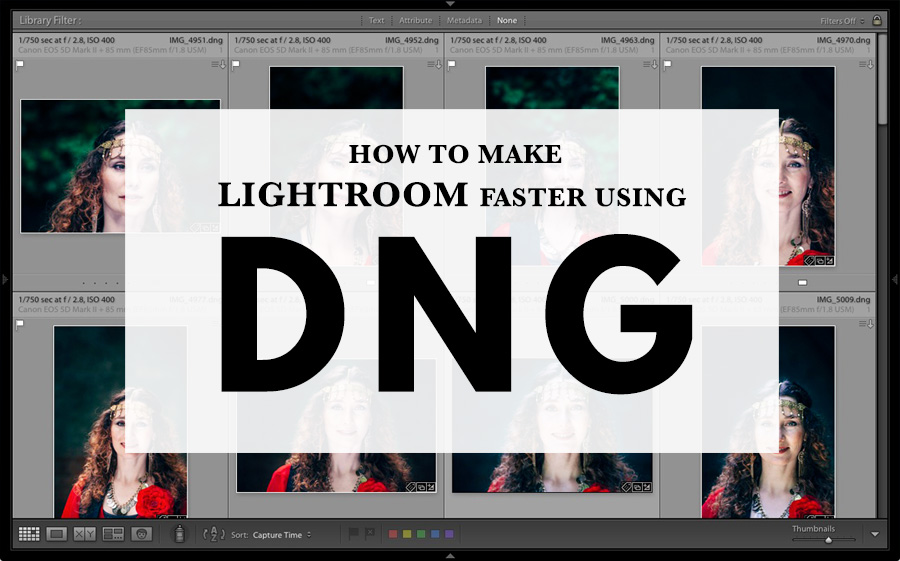Open Survey view
Screen dimensions: 900x561
coord(113,534)
